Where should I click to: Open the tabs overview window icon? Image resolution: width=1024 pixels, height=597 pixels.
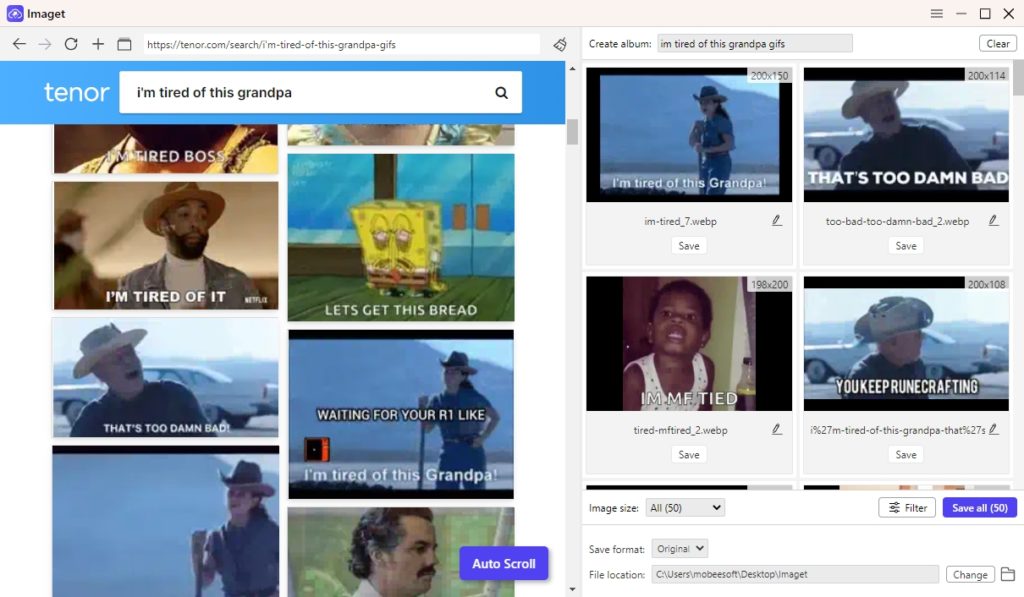pos(124,44)
